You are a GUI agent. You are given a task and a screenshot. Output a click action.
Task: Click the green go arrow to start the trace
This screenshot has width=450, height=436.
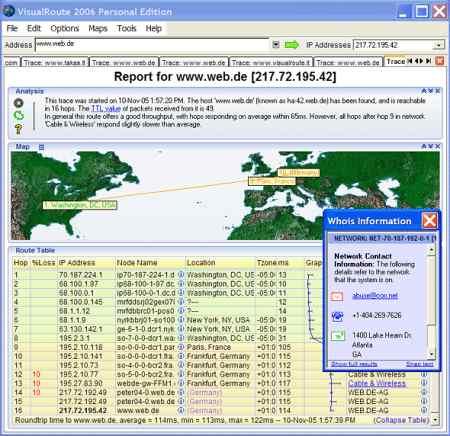tap(292, 45)
